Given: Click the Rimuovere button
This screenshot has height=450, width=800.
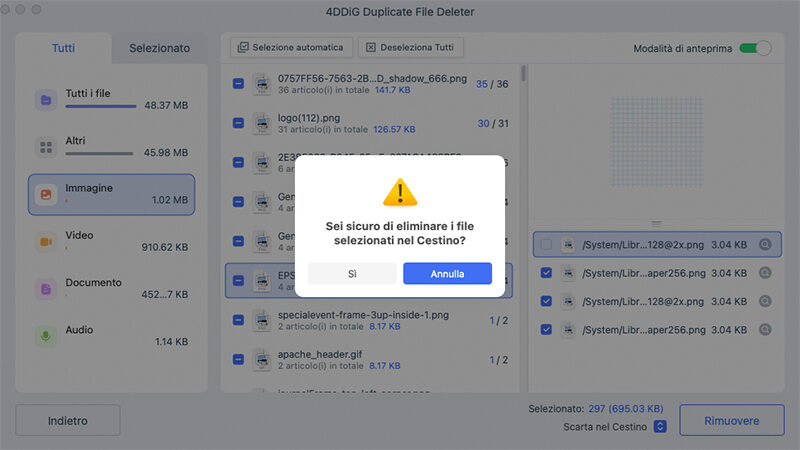Looking at the screenshot, I should (x=731, y=420).
